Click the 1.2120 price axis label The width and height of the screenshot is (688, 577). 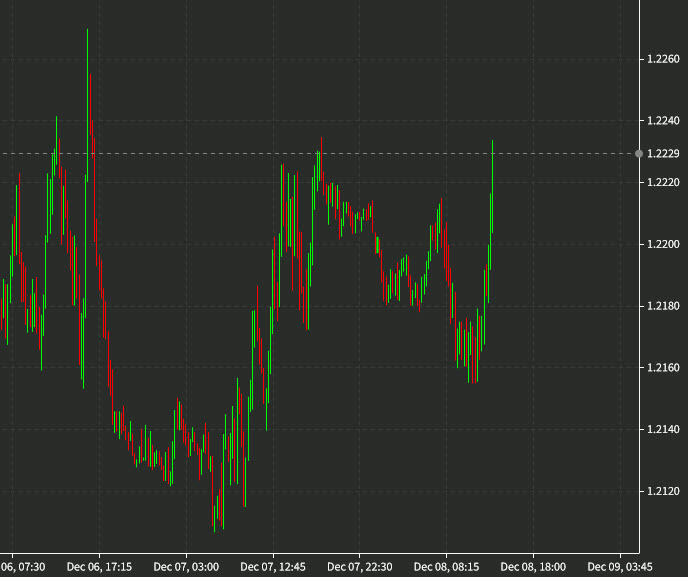(663, 491)
